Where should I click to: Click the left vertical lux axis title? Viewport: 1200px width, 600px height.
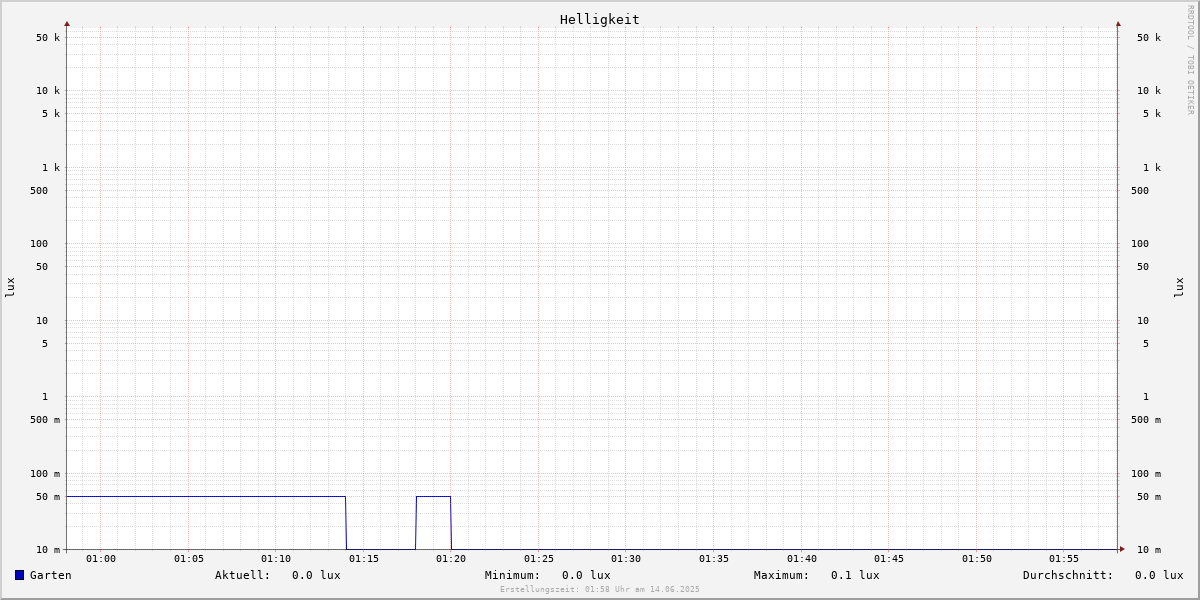10,287
